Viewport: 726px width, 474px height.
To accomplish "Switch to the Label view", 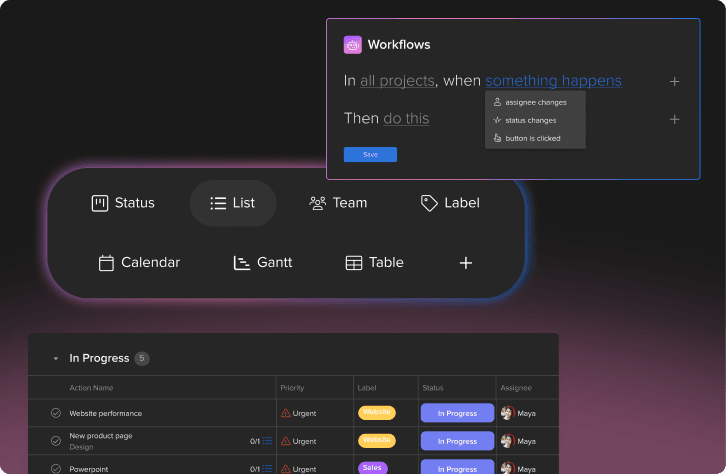I will pos(450,203).
